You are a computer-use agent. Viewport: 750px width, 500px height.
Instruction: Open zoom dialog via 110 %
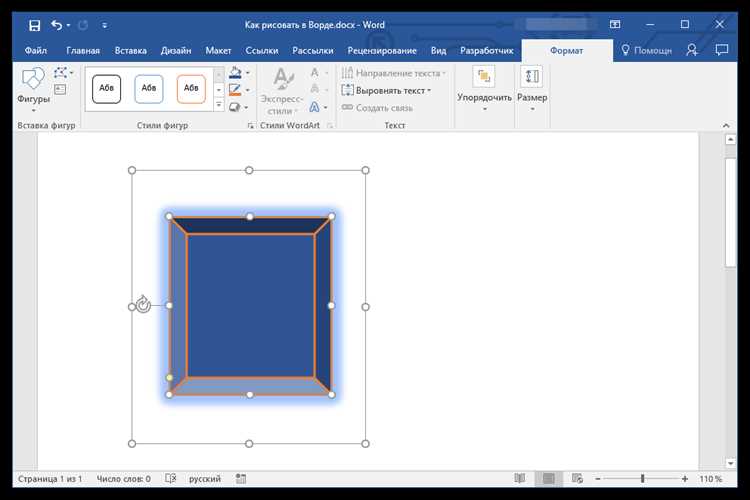711,478
